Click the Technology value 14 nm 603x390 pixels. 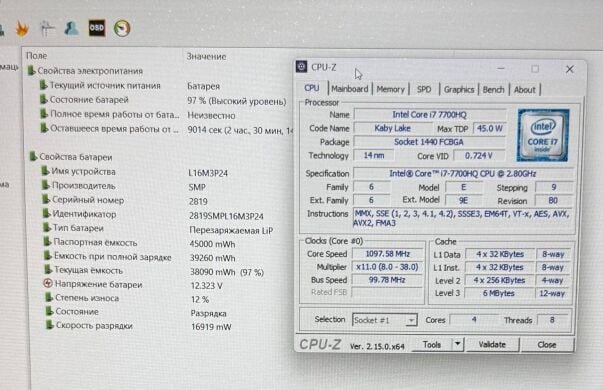374,155
